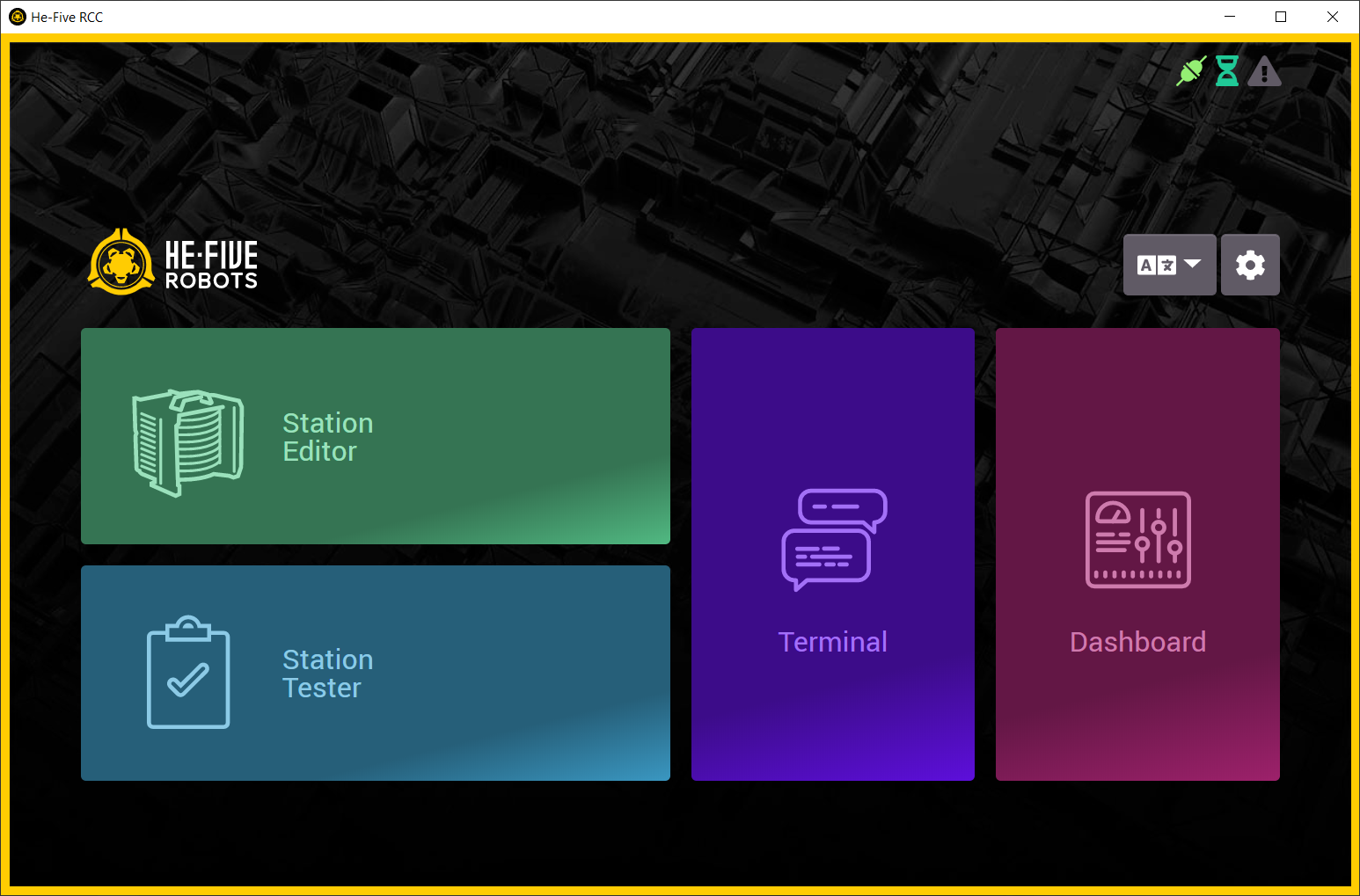Click the teal hourglass status icon
Image resolution: width=1360 pixels, height=896 pixels.
tap(1227, 71)
